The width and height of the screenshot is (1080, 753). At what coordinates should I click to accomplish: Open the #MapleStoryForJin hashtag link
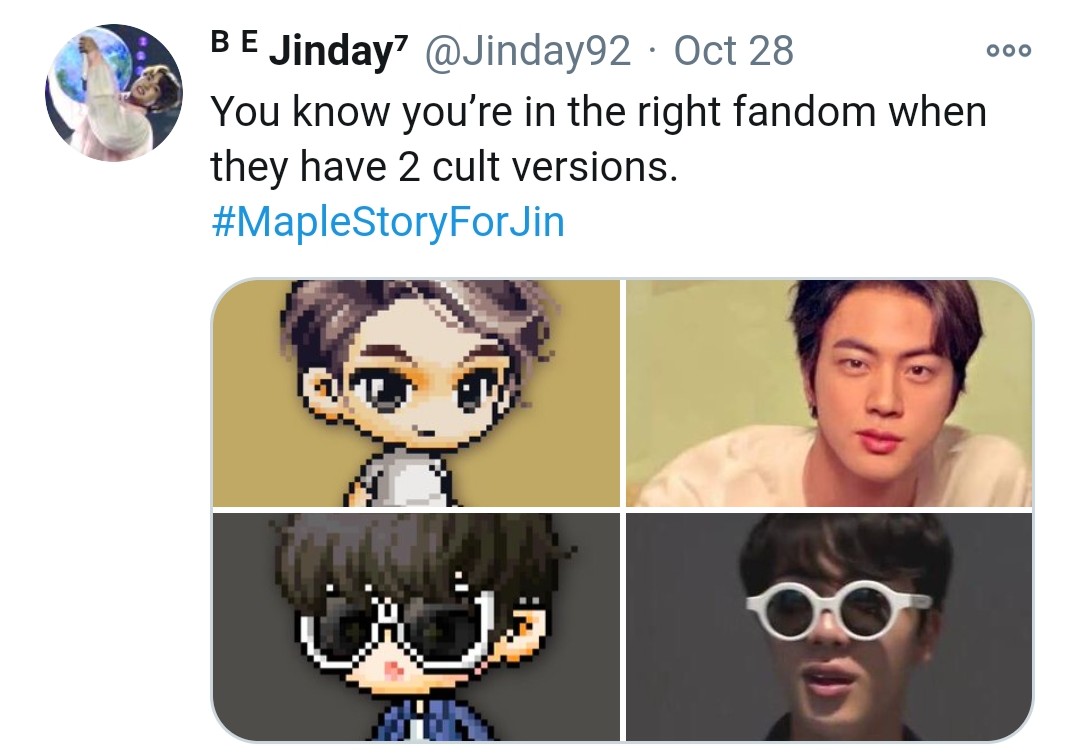click(x=388, y=222)
